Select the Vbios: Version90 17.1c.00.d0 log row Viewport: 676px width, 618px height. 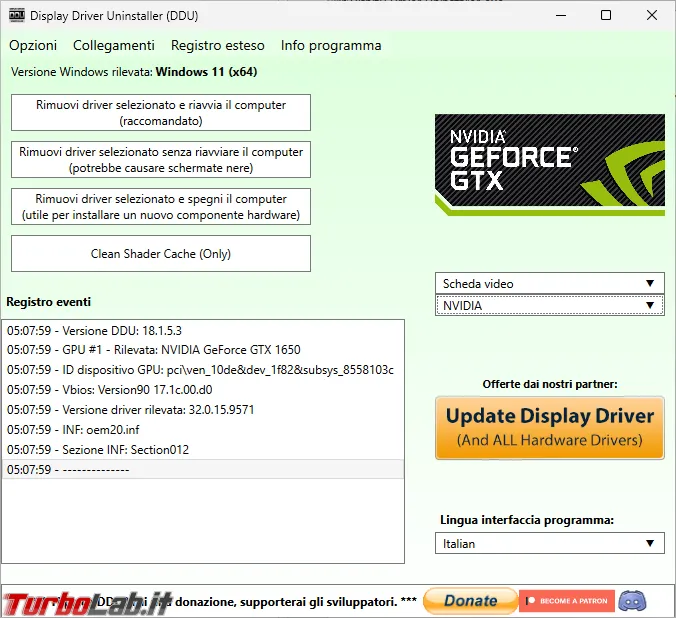pyautogui.click(x=203, y=389)
